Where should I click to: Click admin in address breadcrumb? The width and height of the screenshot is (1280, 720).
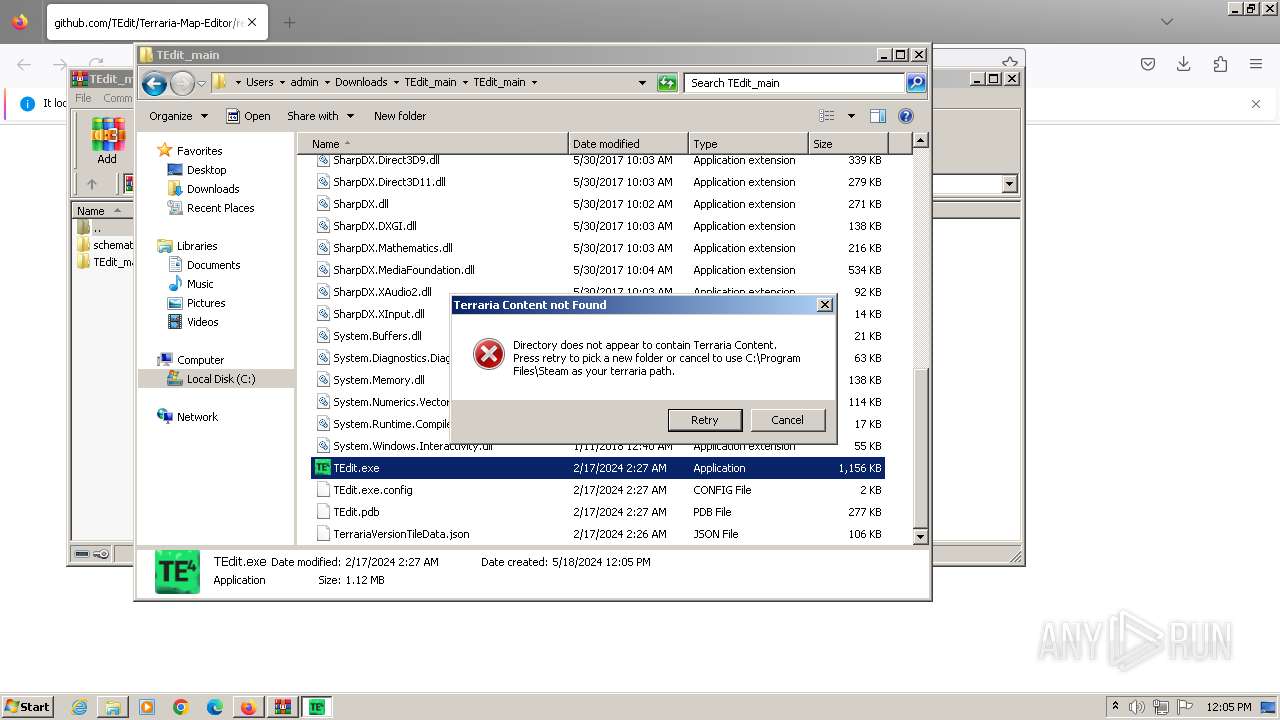point(304,83)
